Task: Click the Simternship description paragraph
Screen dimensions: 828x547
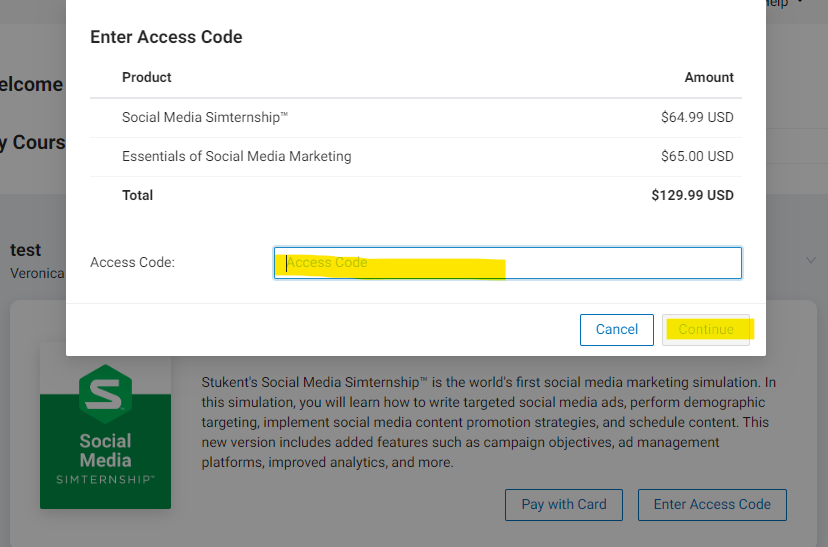Action: (x=488, y=422)
